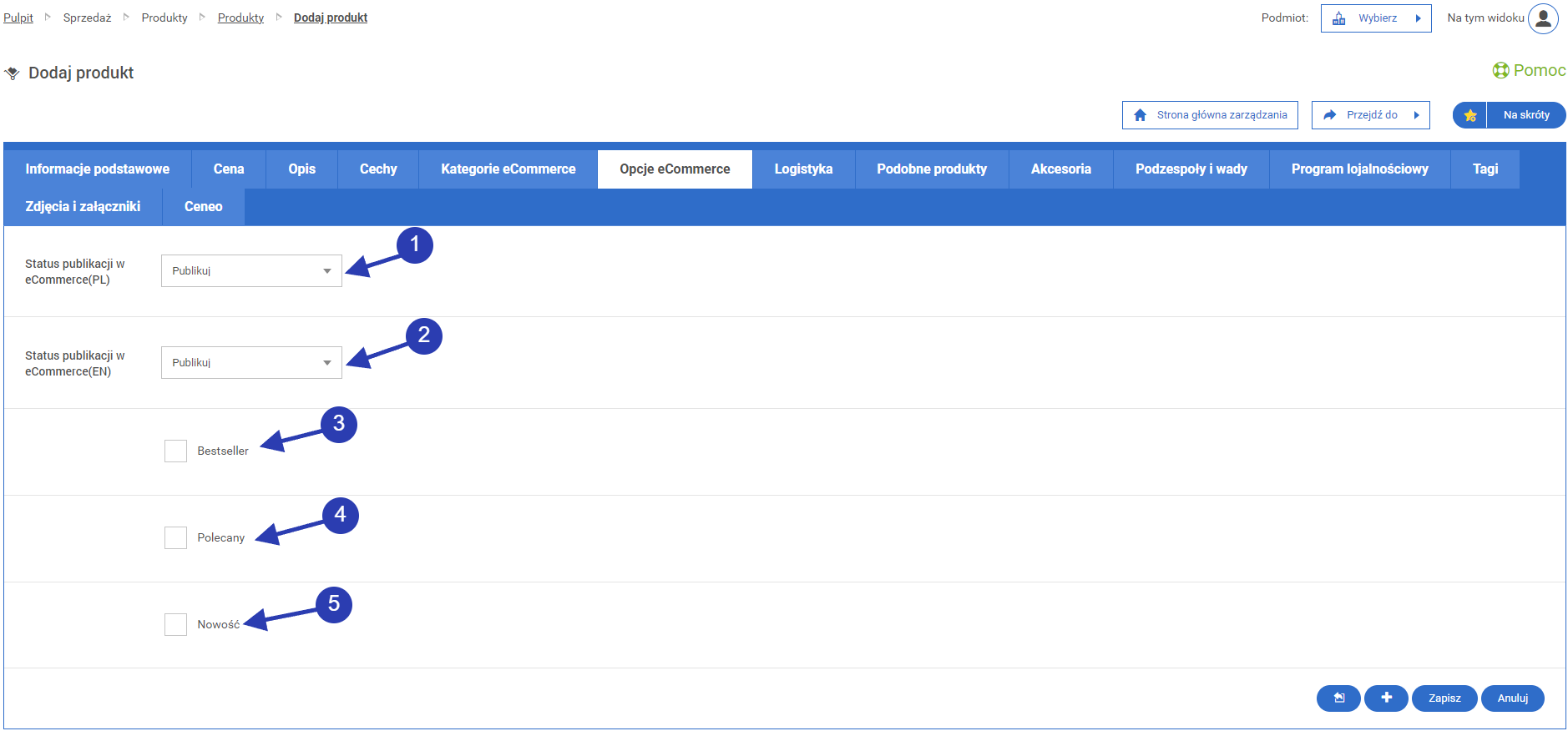Expand the eCommerce(EN) publication status dropdown
This screenshot has height=731, width=1568.
coord(251,363)
